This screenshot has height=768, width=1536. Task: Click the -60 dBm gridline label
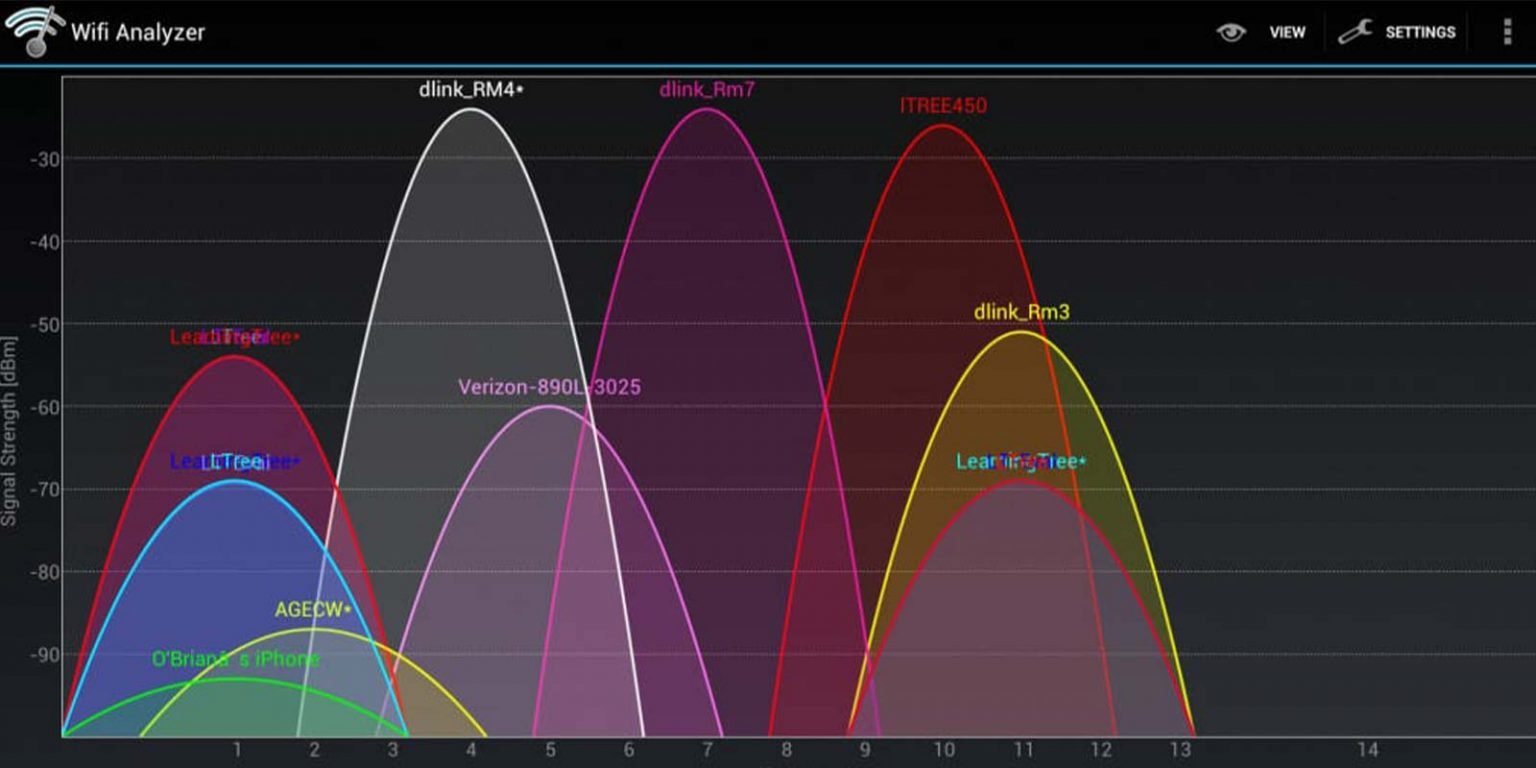43,408
